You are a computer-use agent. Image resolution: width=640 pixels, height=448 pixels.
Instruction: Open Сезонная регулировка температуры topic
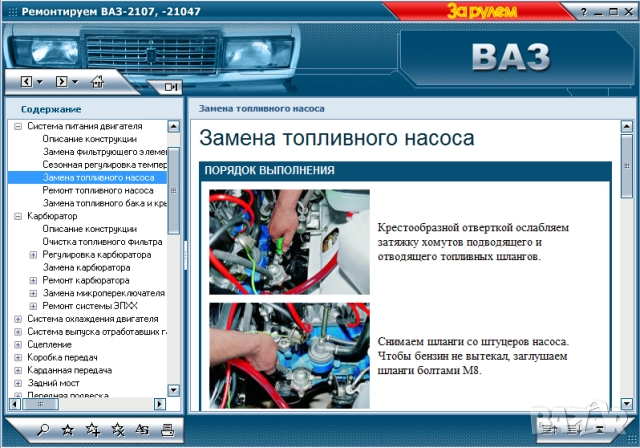(x=105, y=165)
